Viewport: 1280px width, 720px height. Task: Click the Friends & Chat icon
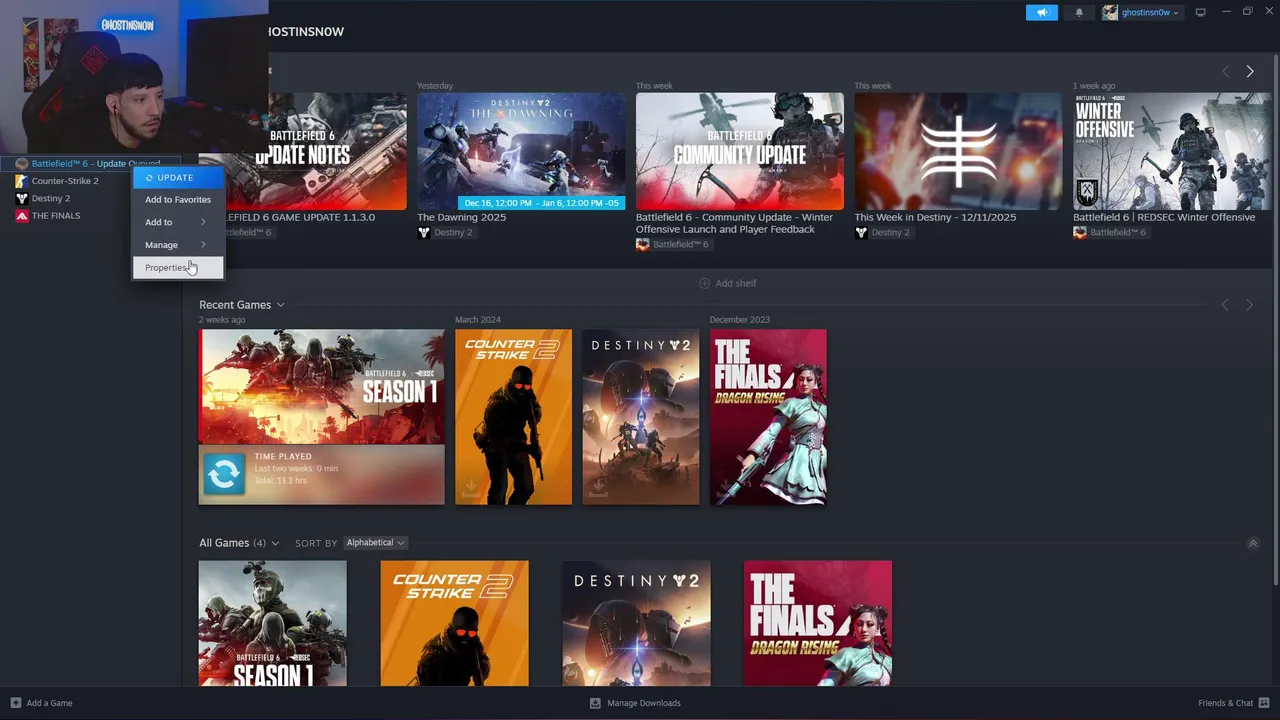(x=1264, y=703)
